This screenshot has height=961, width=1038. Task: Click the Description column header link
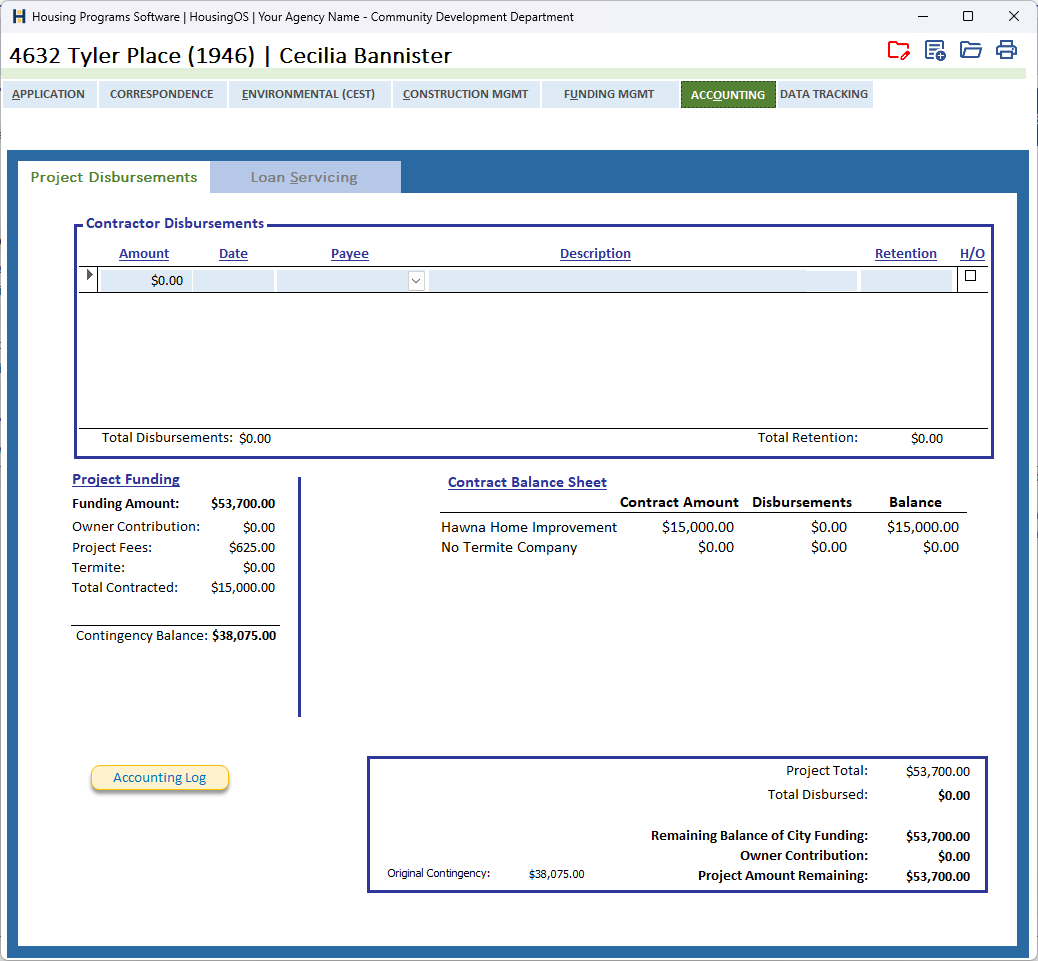coord(595,253)
